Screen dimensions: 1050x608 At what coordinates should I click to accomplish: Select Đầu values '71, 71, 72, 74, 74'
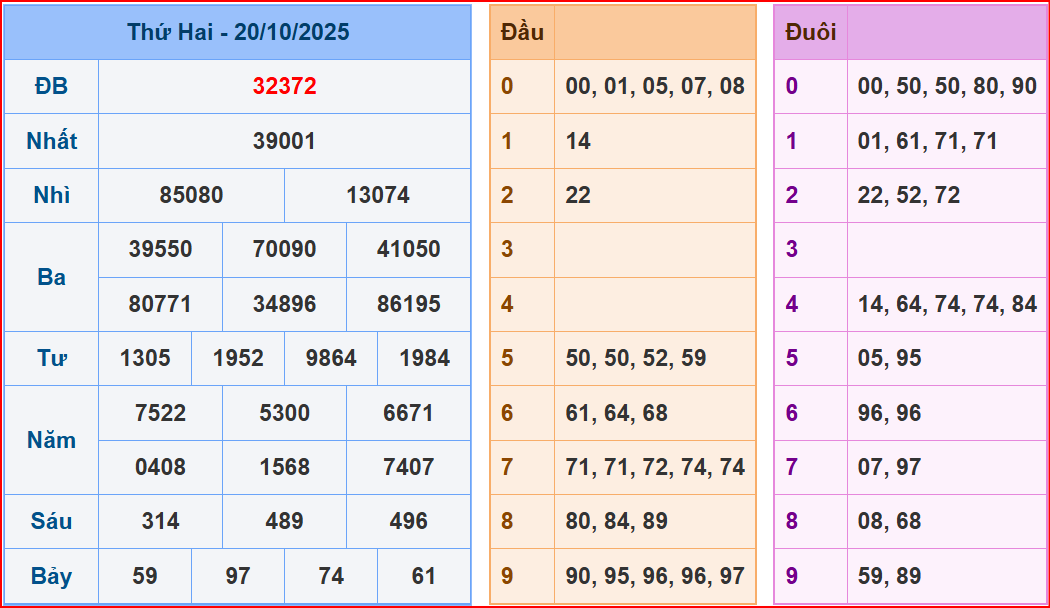click(x=655, y=467)
